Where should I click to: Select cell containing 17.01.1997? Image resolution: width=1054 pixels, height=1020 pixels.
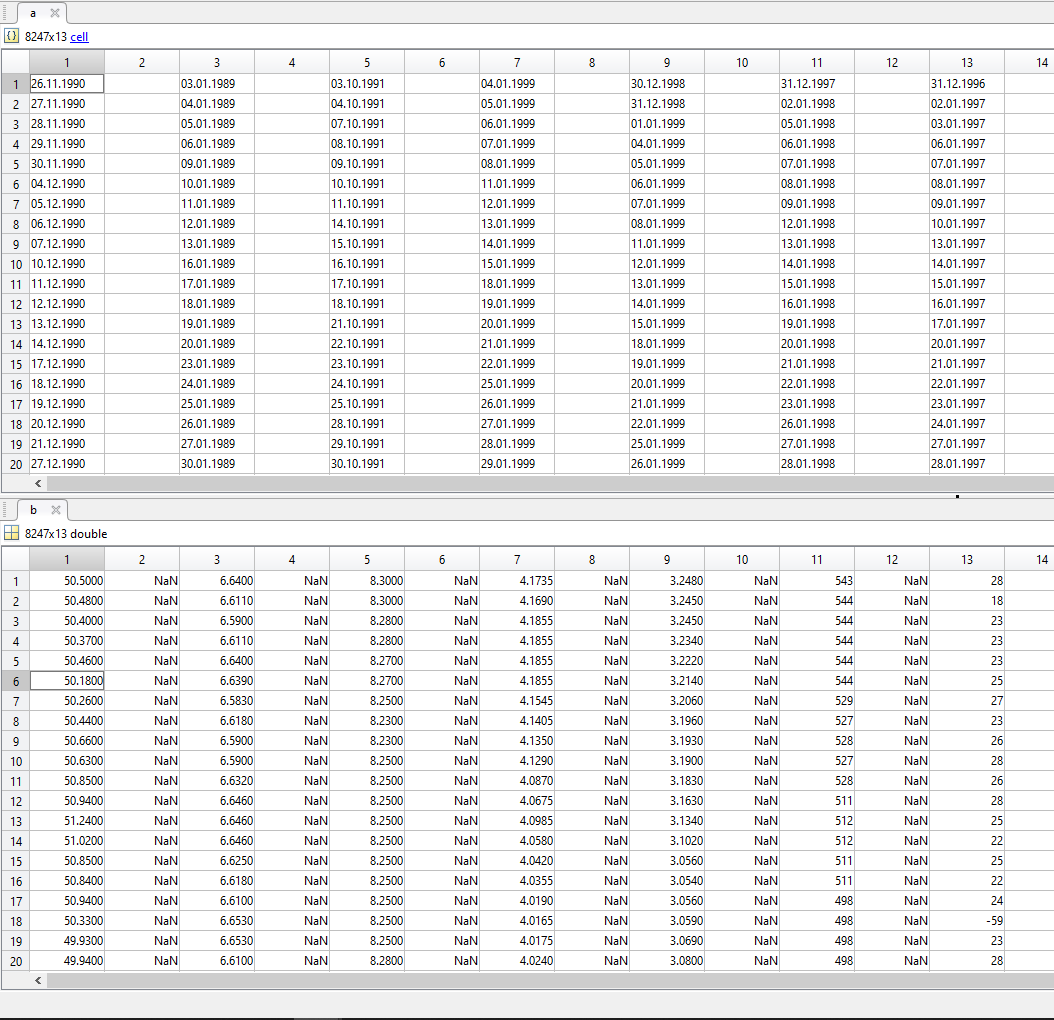click(967, 323)
